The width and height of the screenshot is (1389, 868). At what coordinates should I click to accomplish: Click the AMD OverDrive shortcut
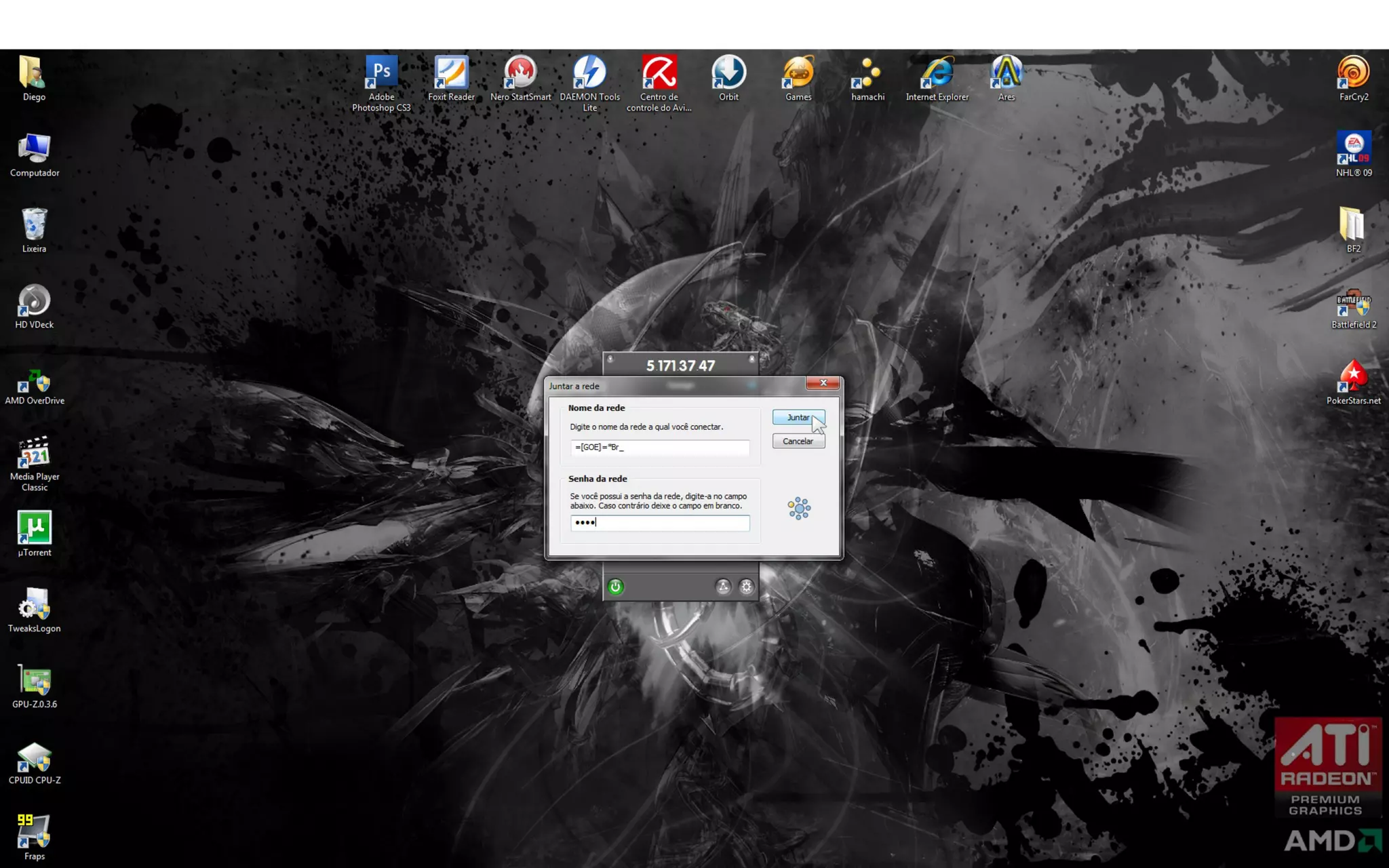click(35, 381)
